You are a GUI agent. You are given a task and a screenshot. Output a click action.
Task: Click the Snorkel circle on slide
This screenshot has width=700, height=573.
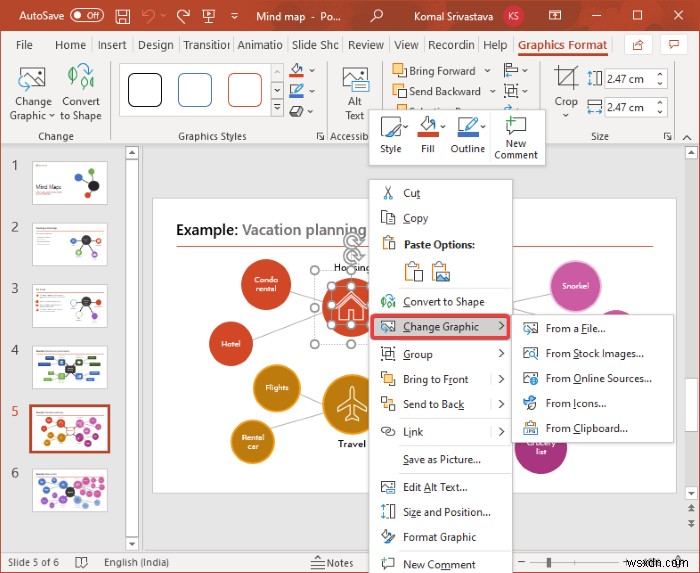(575, 286)
